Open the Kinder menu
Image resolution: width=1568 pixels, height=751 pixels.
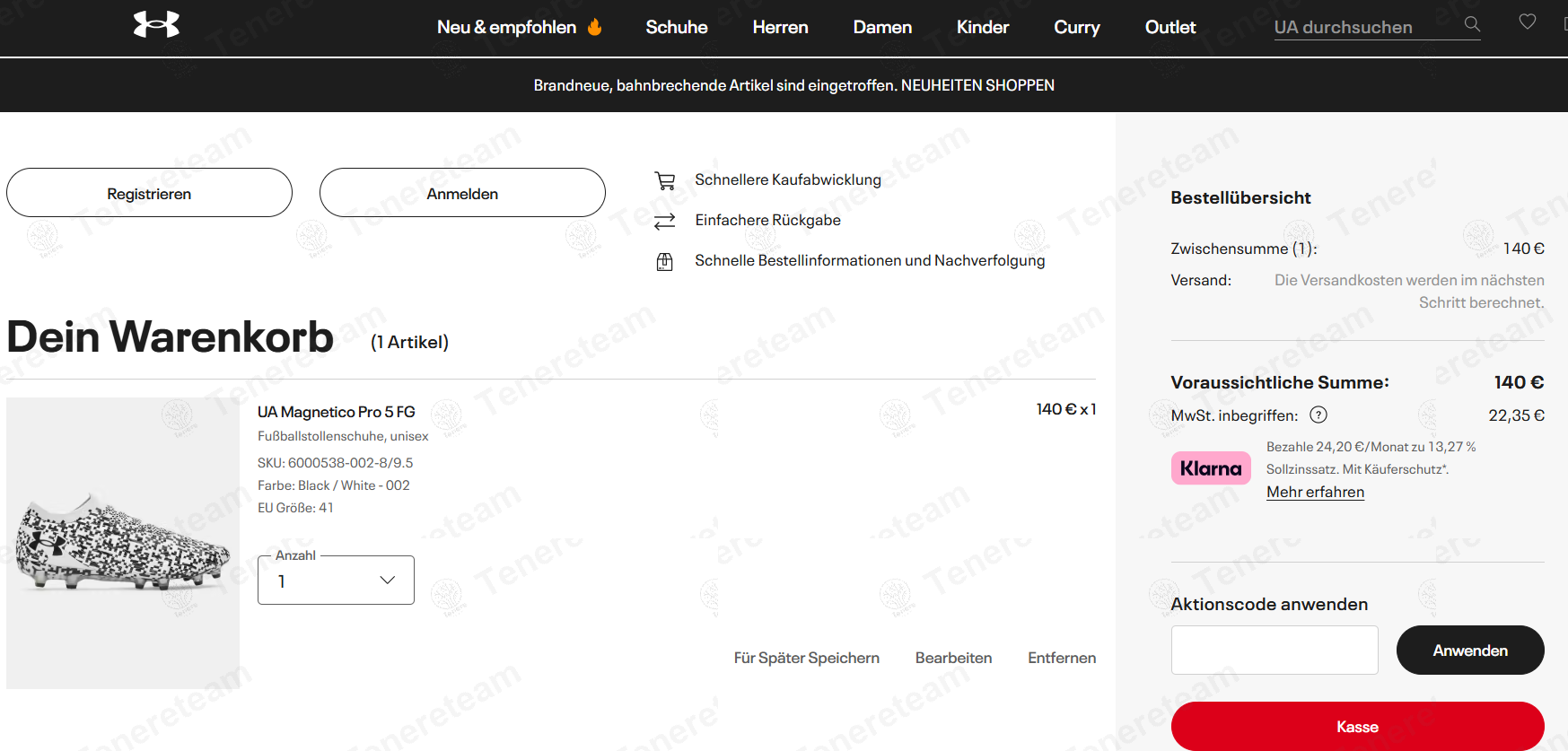(x=983, y=27)
